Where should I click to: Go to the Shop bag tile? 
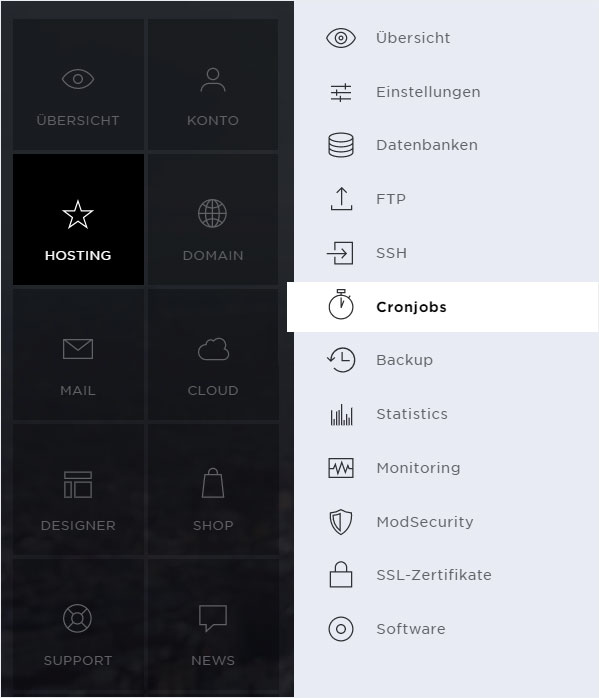[x=213, y=489]
